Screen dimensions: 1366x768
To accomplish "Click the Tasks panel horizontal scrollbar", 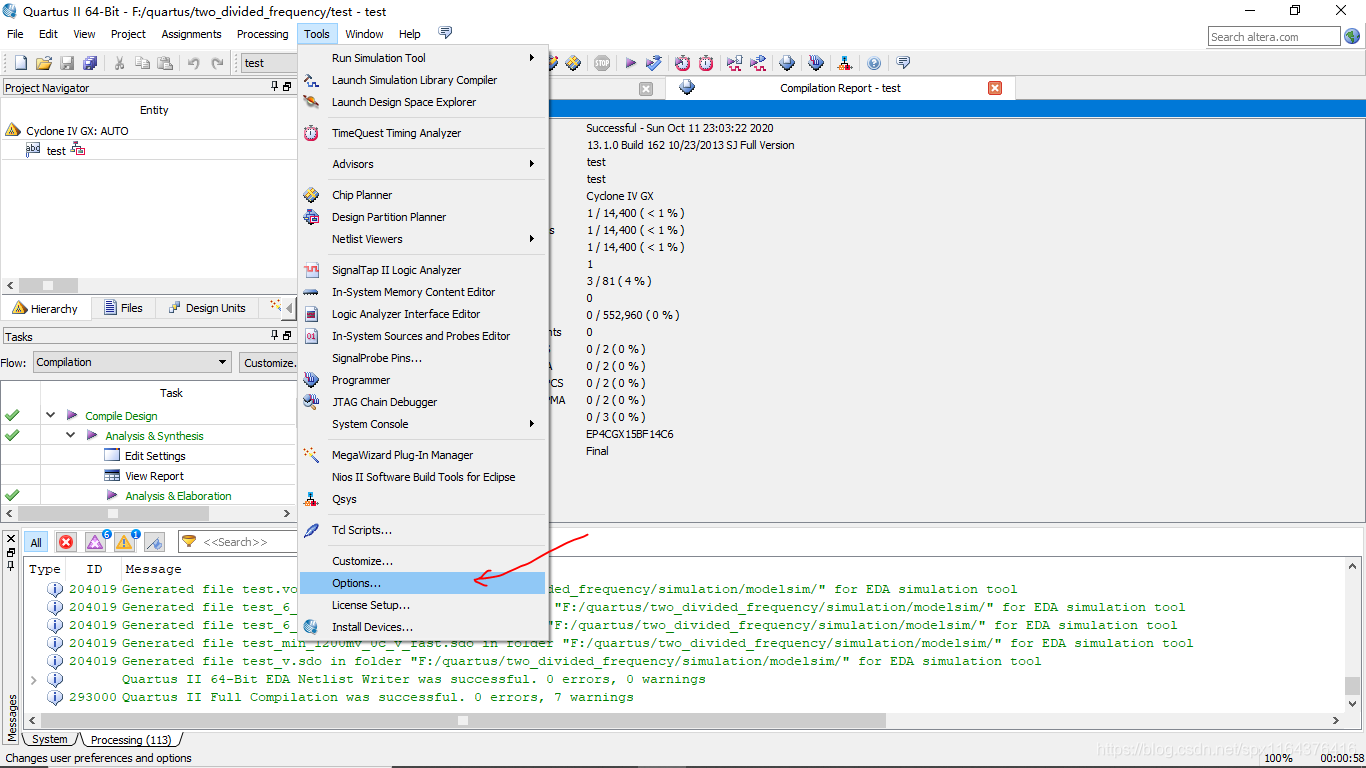I will [148, 513].
